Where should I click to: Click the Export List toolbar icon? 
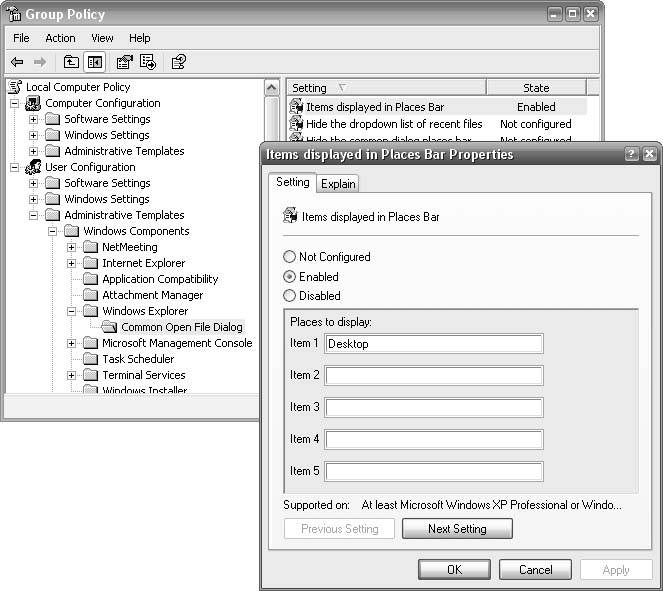148,62
